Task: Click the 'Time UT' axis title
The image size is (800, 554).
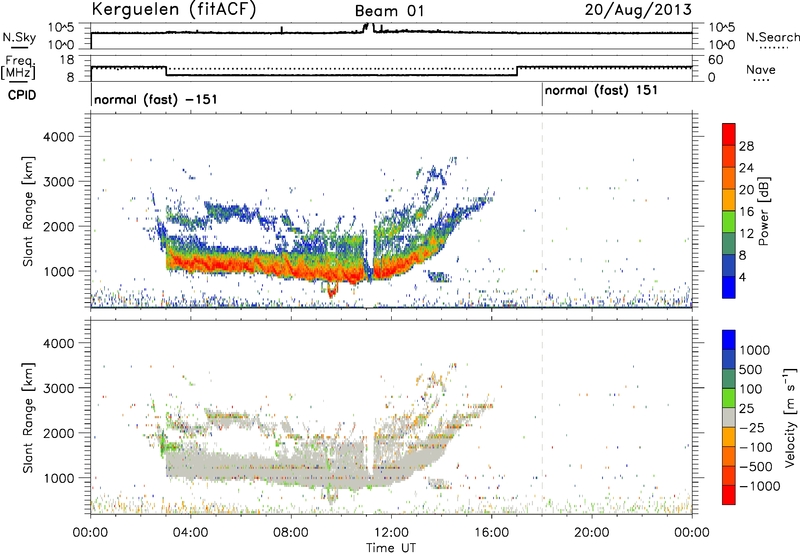Action: (x=391, y=548)
